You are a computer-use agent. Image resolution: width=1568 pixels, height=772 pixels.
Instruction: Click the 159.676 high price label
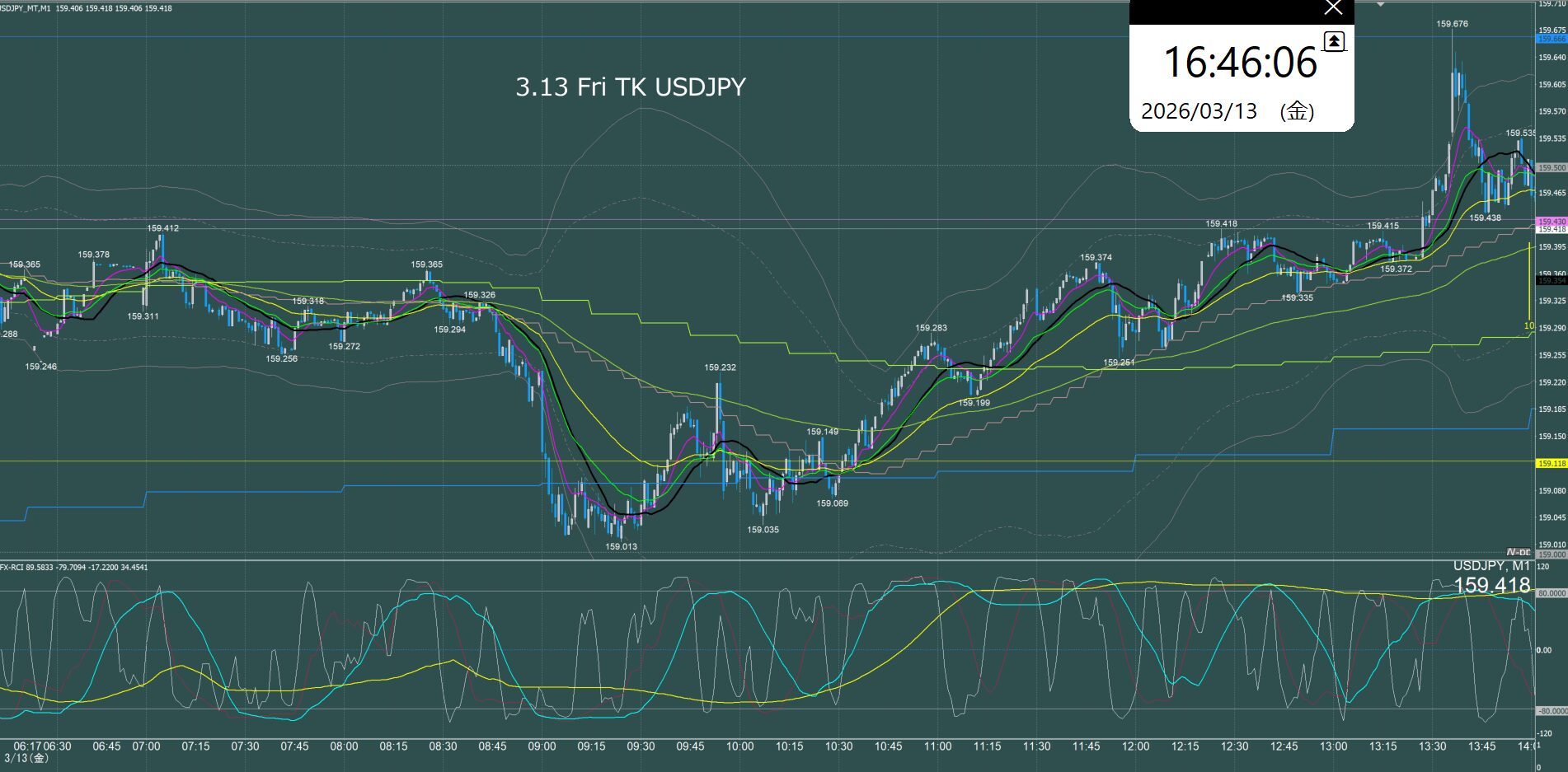[1452, 24]
